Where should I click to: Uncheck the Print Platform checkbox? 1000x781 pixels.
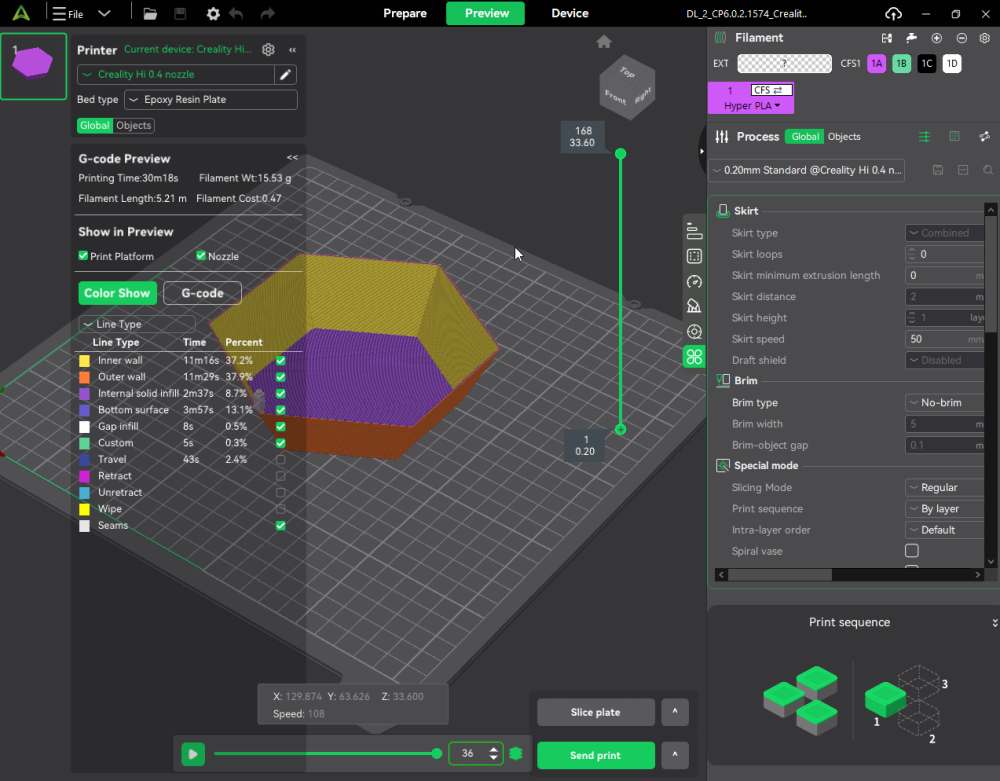[83, 256]
